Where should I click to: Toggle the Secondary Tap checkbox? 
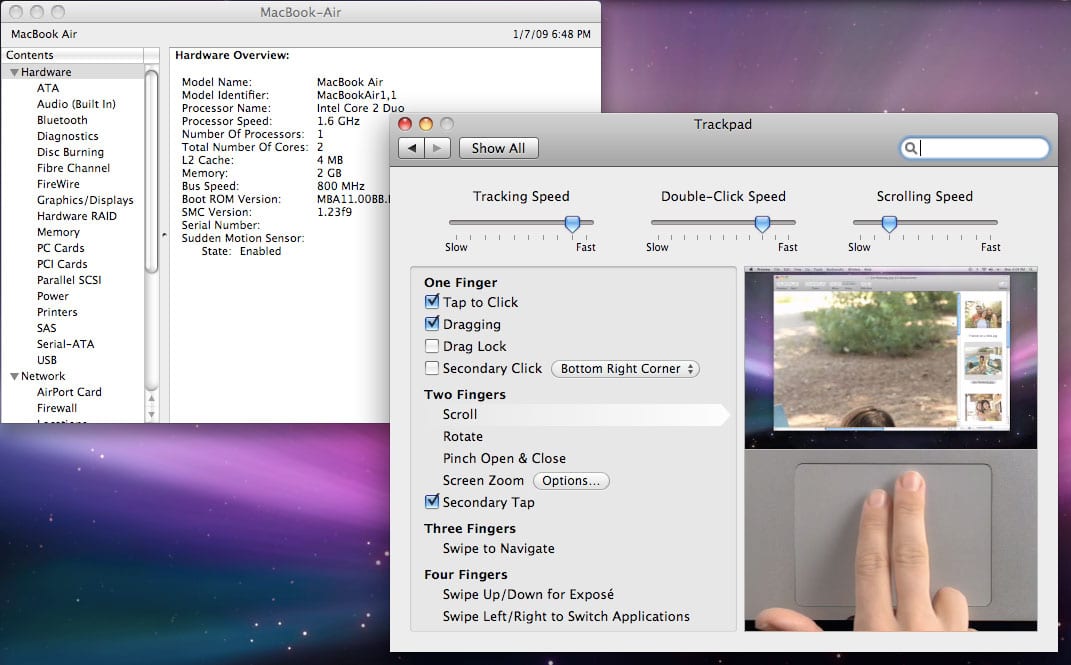click(432, 501)
